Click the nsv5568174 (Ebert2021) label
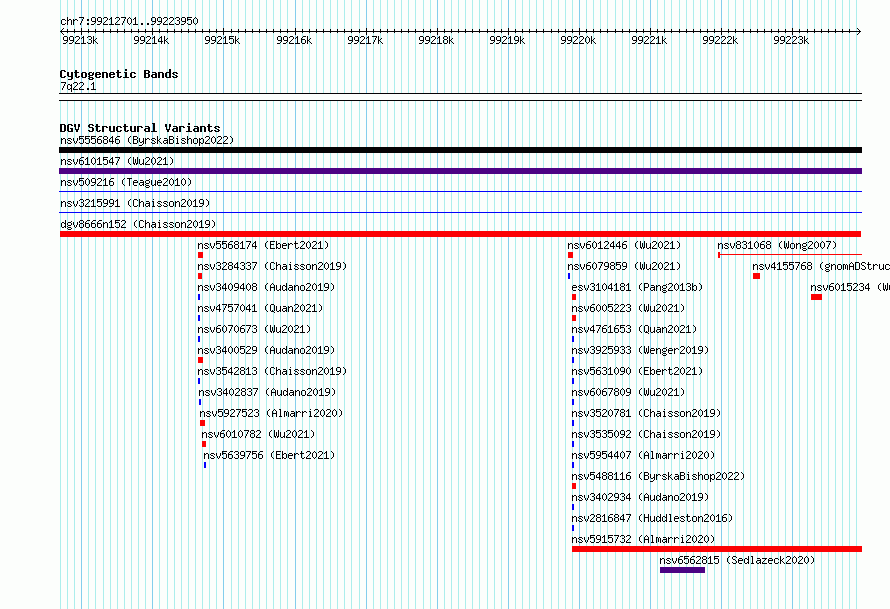The image size is (890, 609). [263, 245]
